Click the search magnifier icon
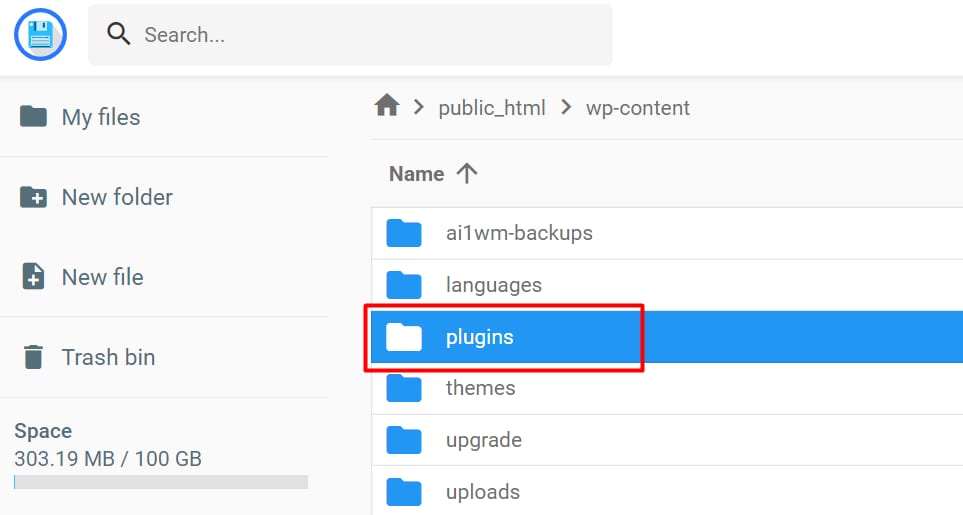 (119, 35)
